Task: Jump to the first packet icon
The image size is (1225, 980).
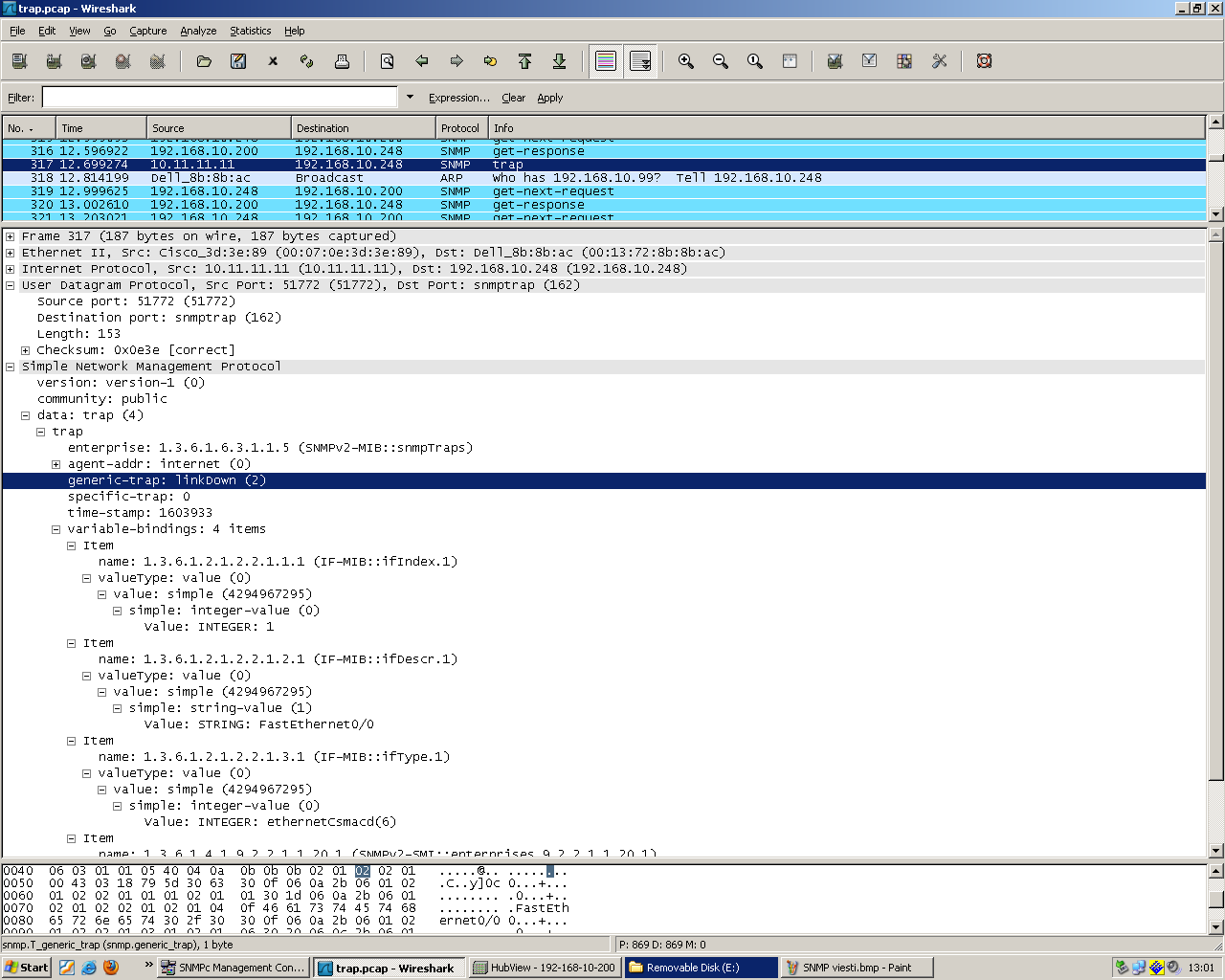Action: (x=525, y=61)
